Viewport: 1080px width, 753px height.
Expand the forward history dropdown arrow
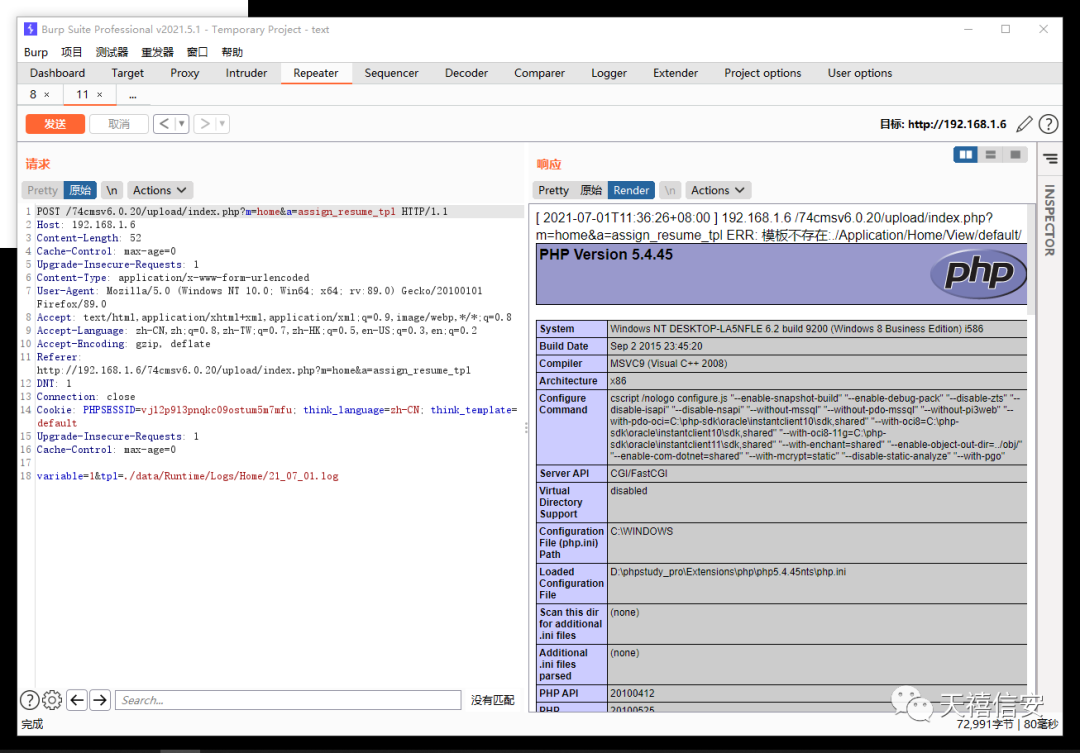(222, 124)
